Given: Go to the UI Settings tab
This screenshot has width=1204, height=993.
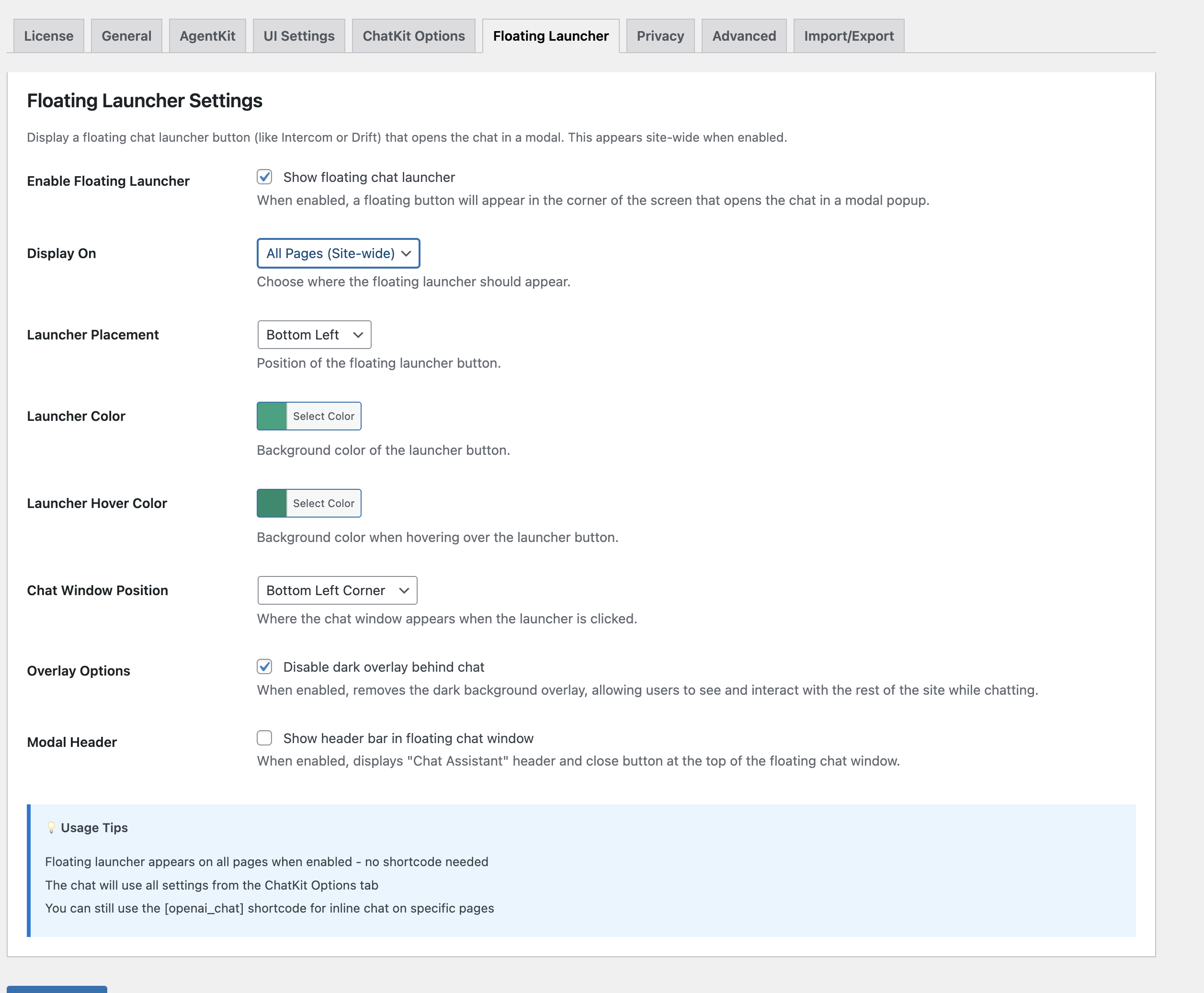Looking at the screenshot, I should (298, 35).
